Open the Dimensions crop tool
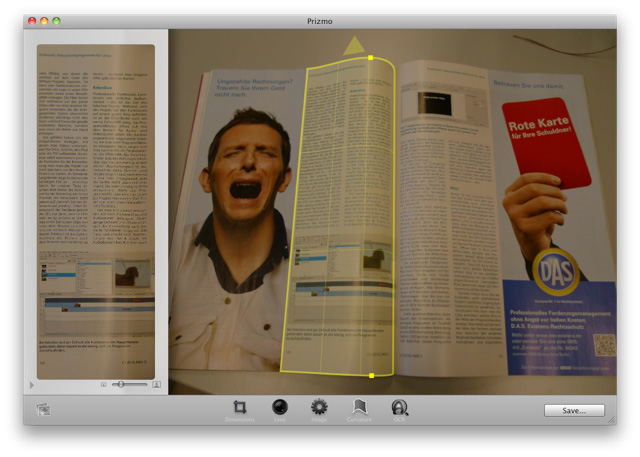 click(x=240, y=410)
